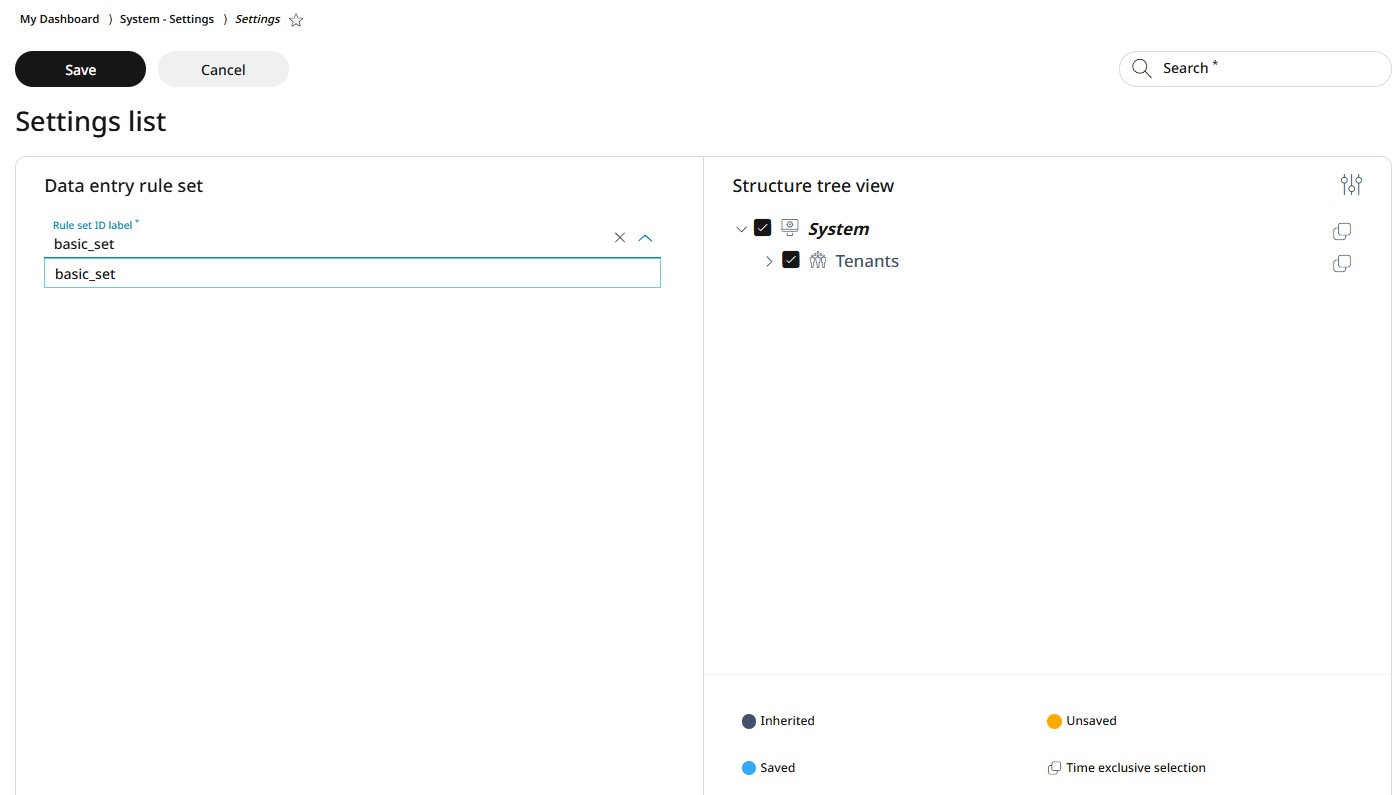
Task: Click the System monitor icon in tree
Action: 789,228
